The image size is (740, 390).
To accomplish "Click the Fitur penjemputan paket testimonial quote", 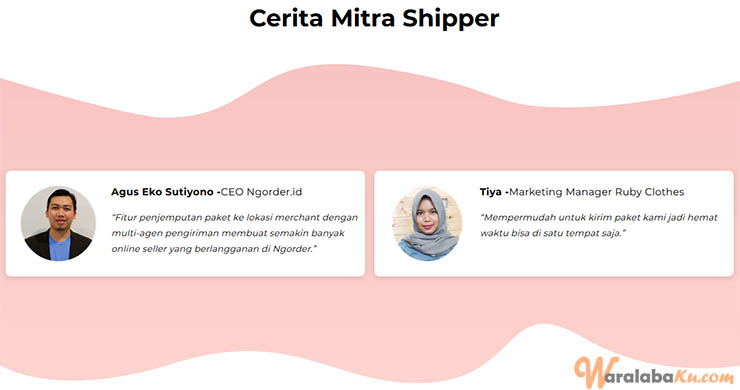I will point(235,233).
